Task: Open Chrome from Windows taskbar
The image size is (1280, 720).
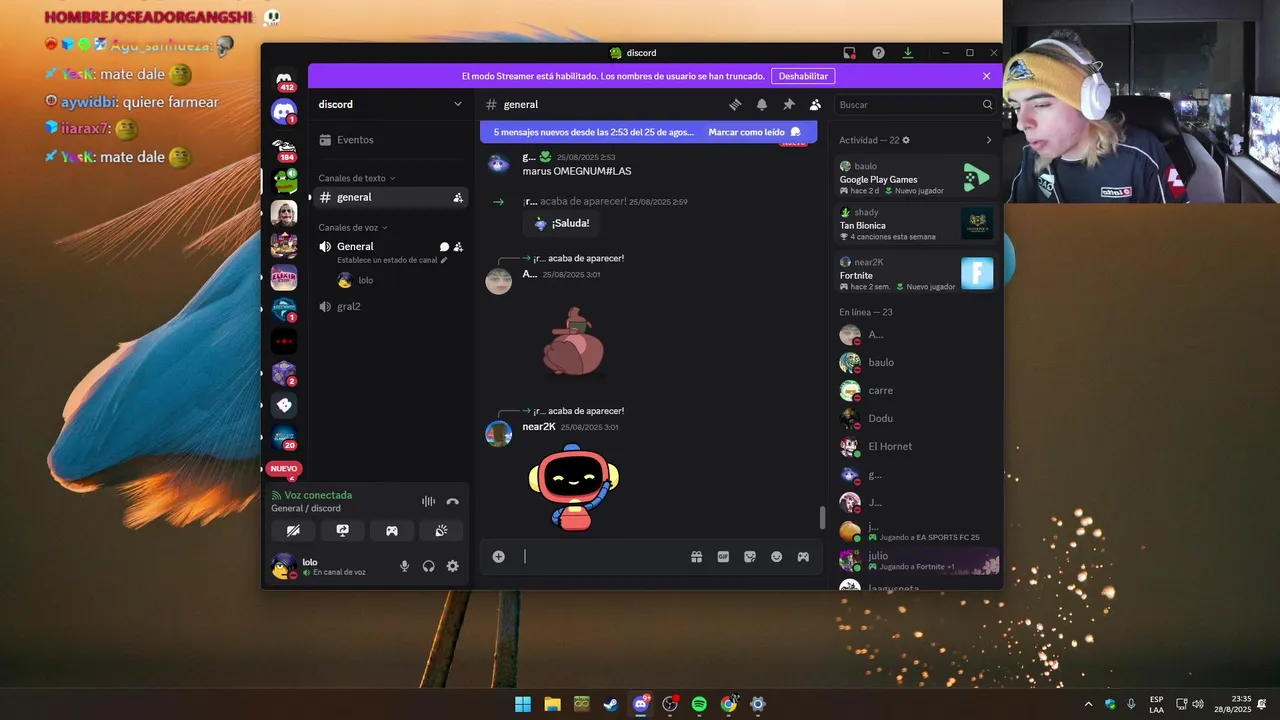Action: 728,704
